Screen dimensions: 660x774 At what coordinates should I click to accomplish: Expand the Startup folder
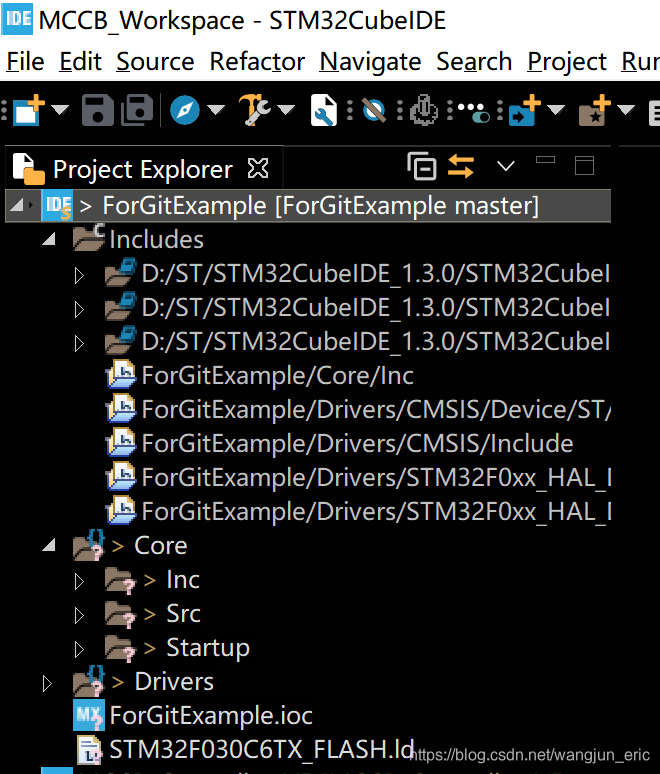[x=79, y=650]
